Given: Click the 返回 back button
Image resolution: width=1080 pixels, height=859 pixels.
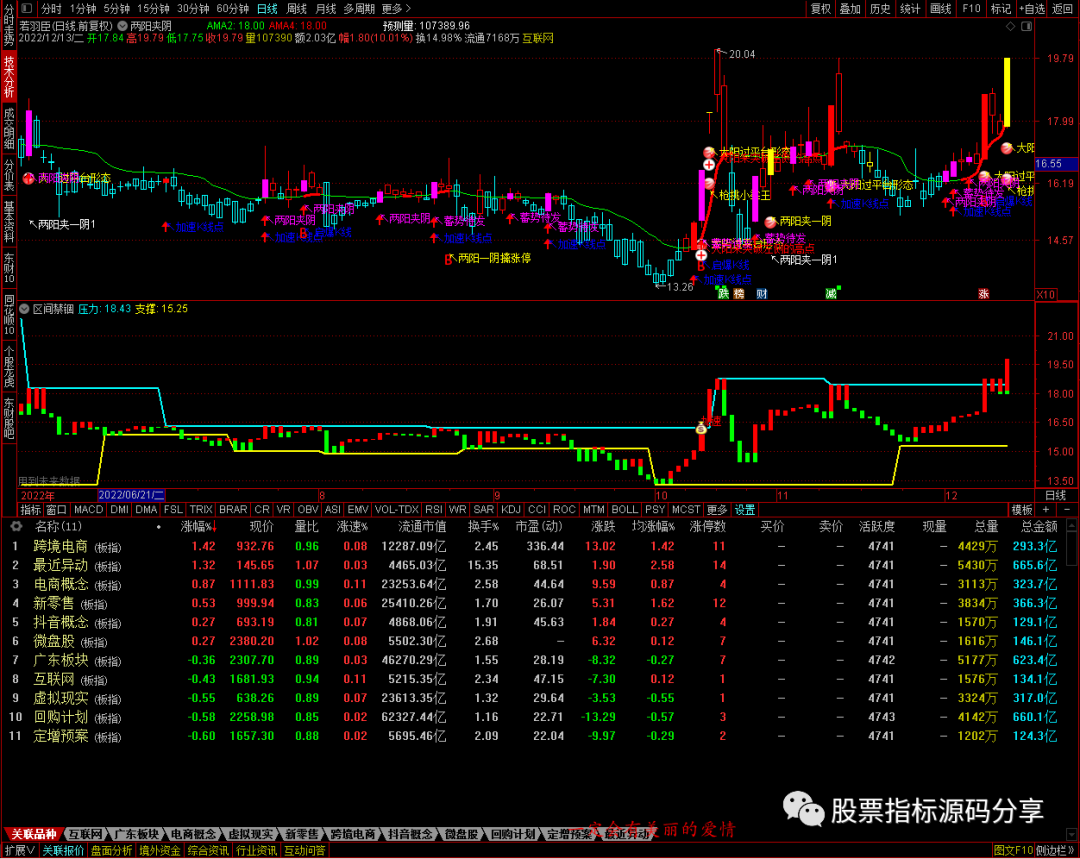Looking at the screenshot, I should point(1062,8).
